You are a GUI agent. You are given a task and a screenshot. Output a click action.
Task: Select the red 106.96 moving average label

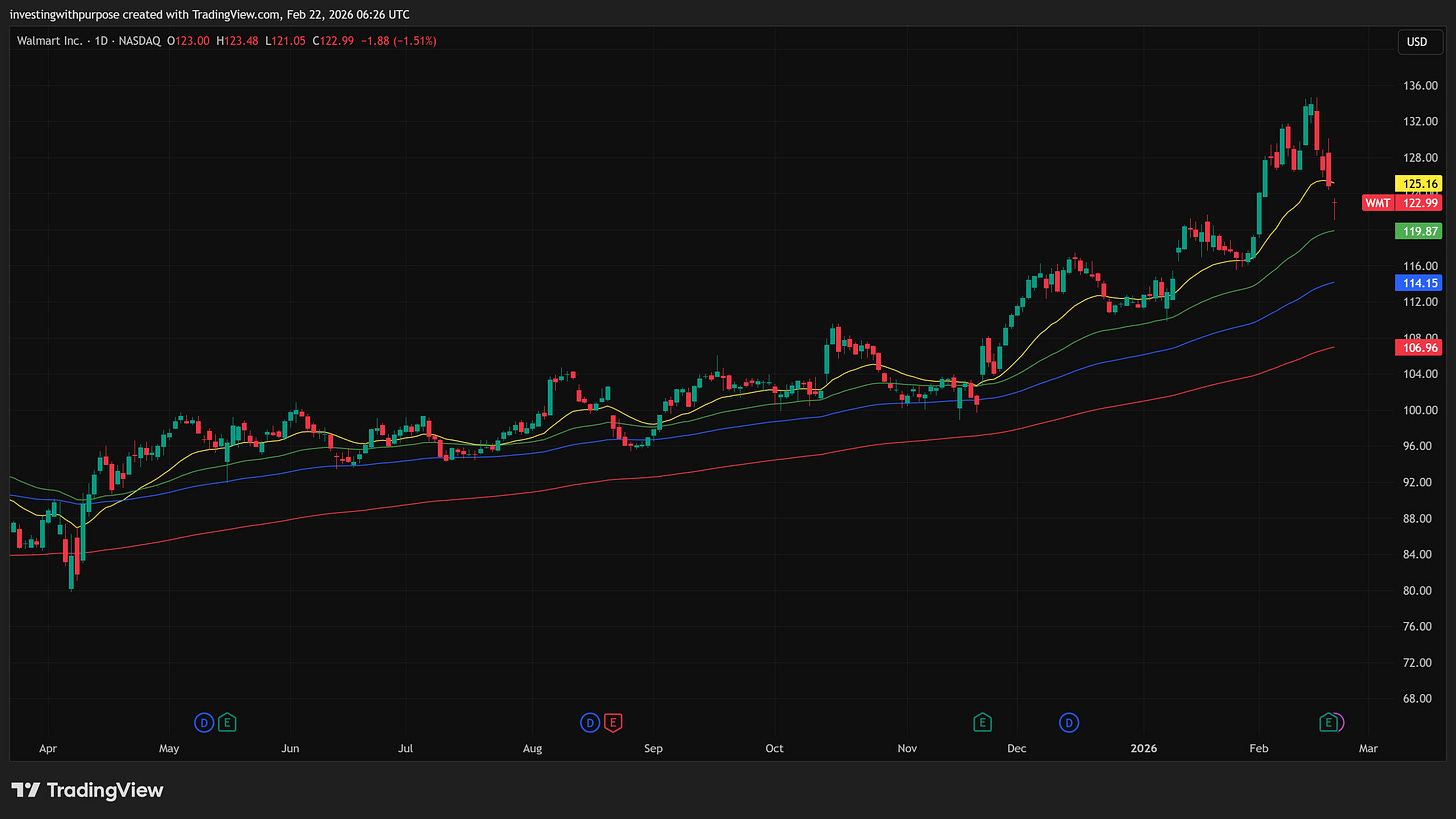coord(1418,347)
